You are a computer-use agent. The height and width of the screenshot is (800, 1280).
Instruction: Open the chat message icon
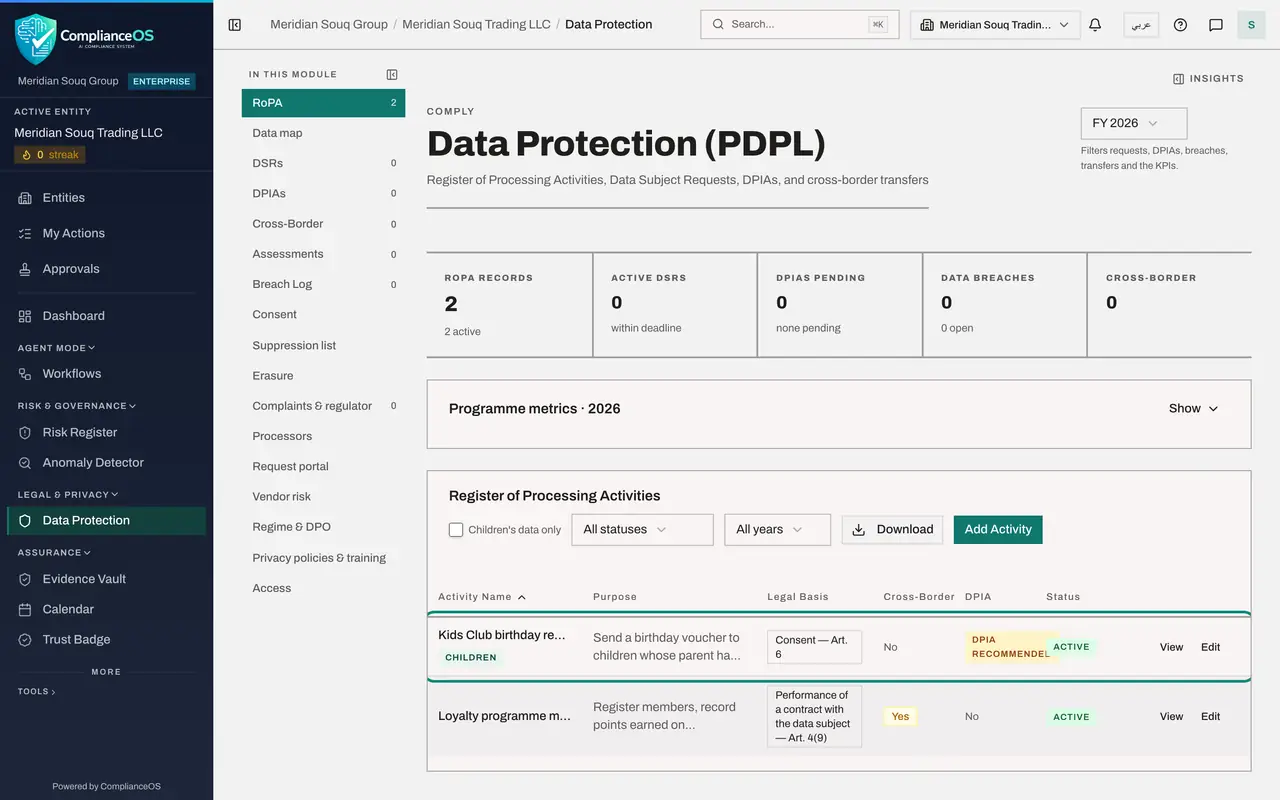click(1216, 25)
